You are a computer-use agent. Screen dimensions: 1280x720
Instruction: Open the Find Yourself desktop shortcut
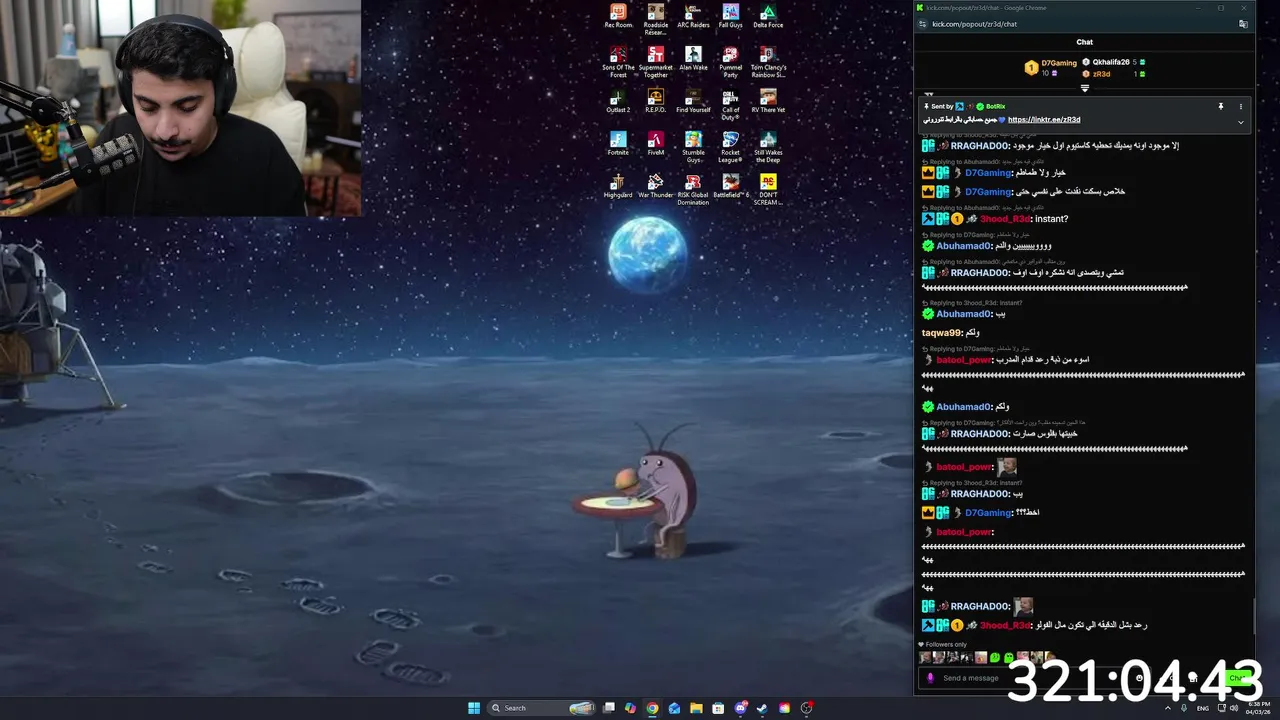point(693,101)
